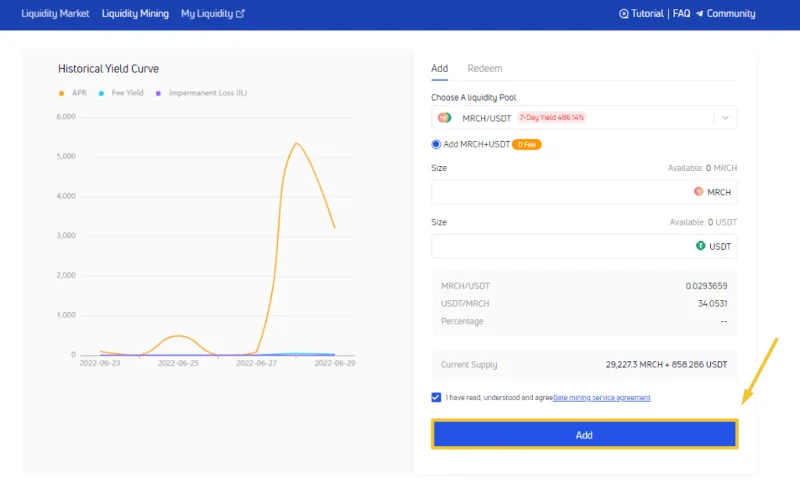Open the Tutorial link

click(647, 14)
